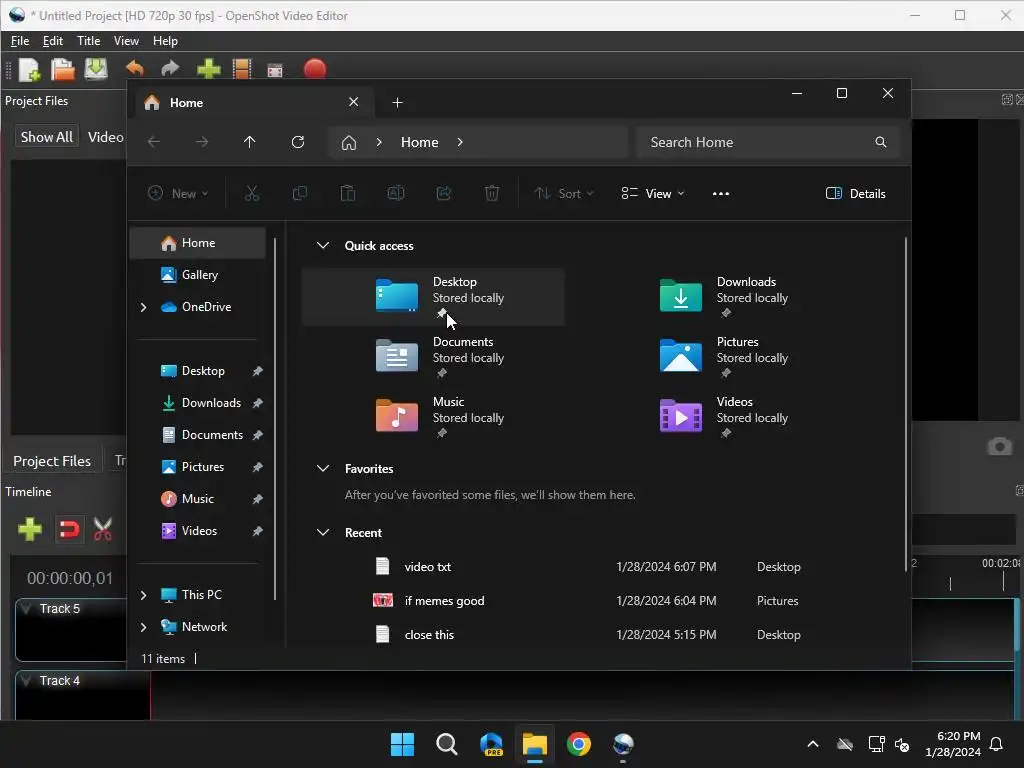Click the Delete trash icon in Explorer toolbar
This screenshot has height=768, width=1024.
(492, 193)
